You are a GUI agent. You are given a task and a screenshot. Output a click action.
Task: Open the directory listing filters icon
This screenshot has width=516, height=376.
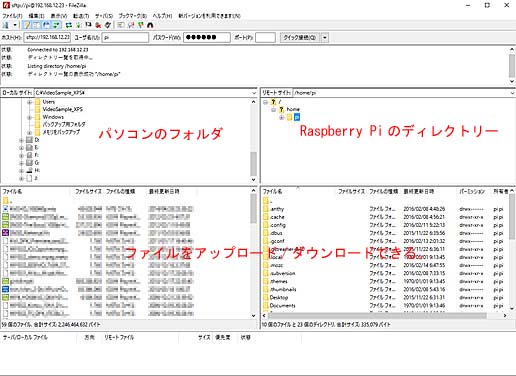(121, 25)
